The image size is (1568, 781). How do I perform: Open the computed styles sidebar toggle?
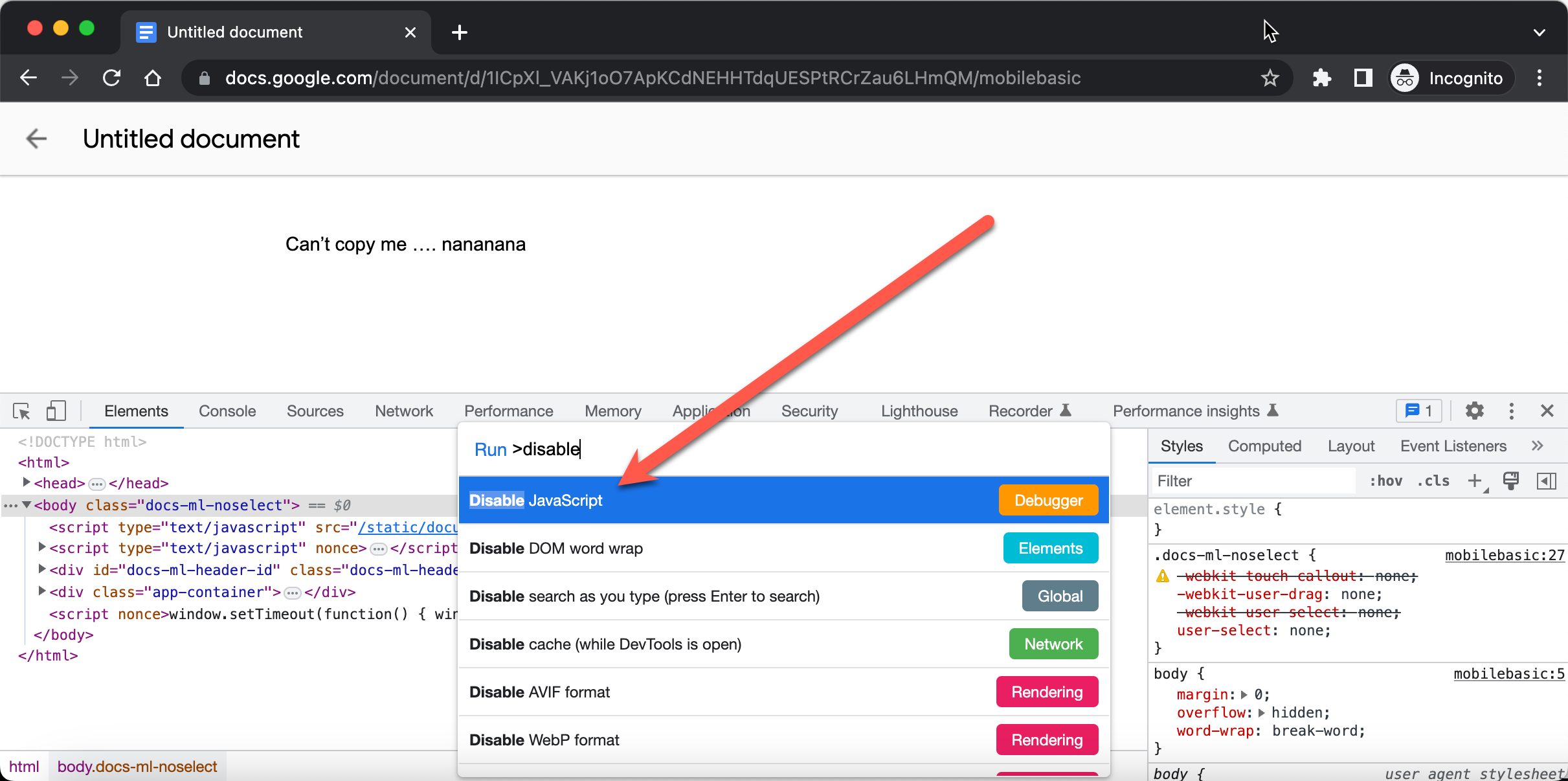click(1547, 481)
